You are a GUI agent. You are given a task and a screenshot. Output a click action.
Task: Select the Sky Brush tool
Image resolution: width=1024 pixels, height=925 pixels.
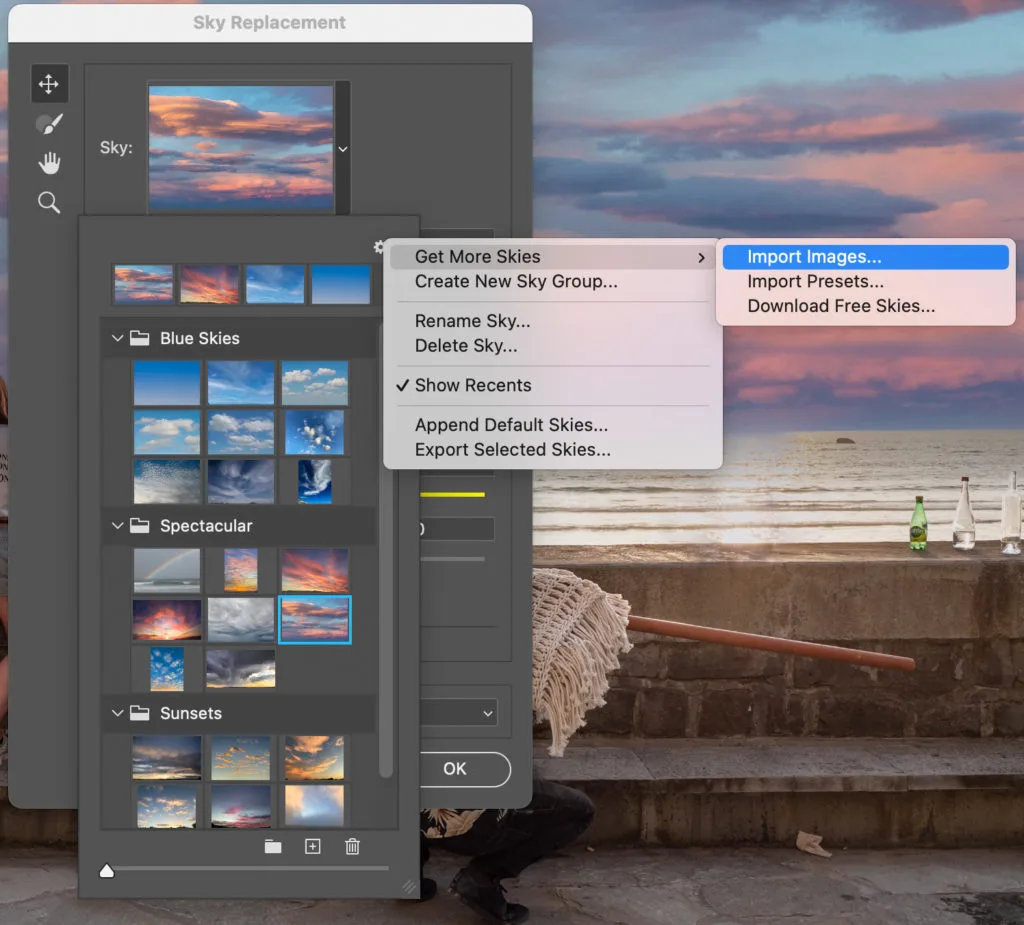point(48,124)
